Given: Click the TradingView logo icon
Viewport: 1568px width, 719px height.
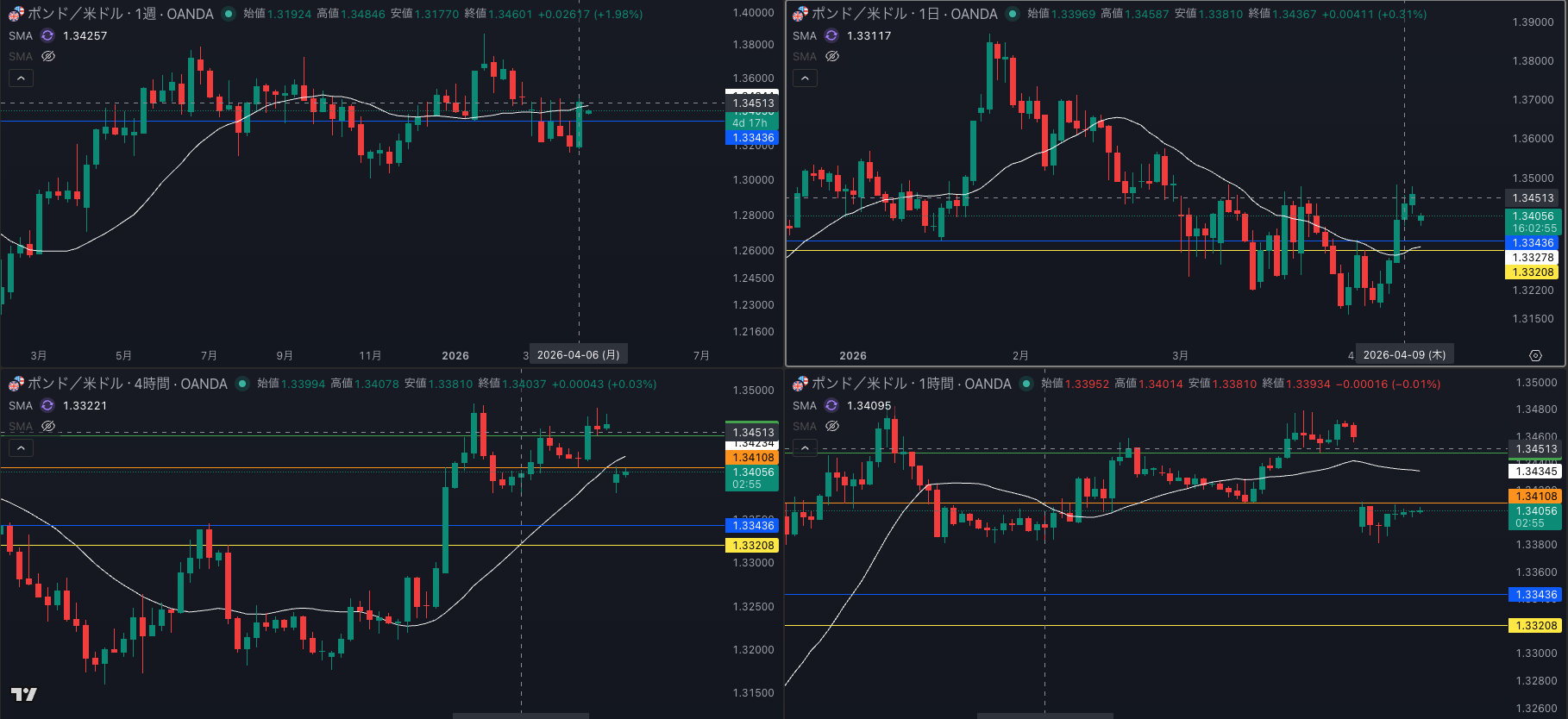Looking at the screenshot, I should click(23, 694).
